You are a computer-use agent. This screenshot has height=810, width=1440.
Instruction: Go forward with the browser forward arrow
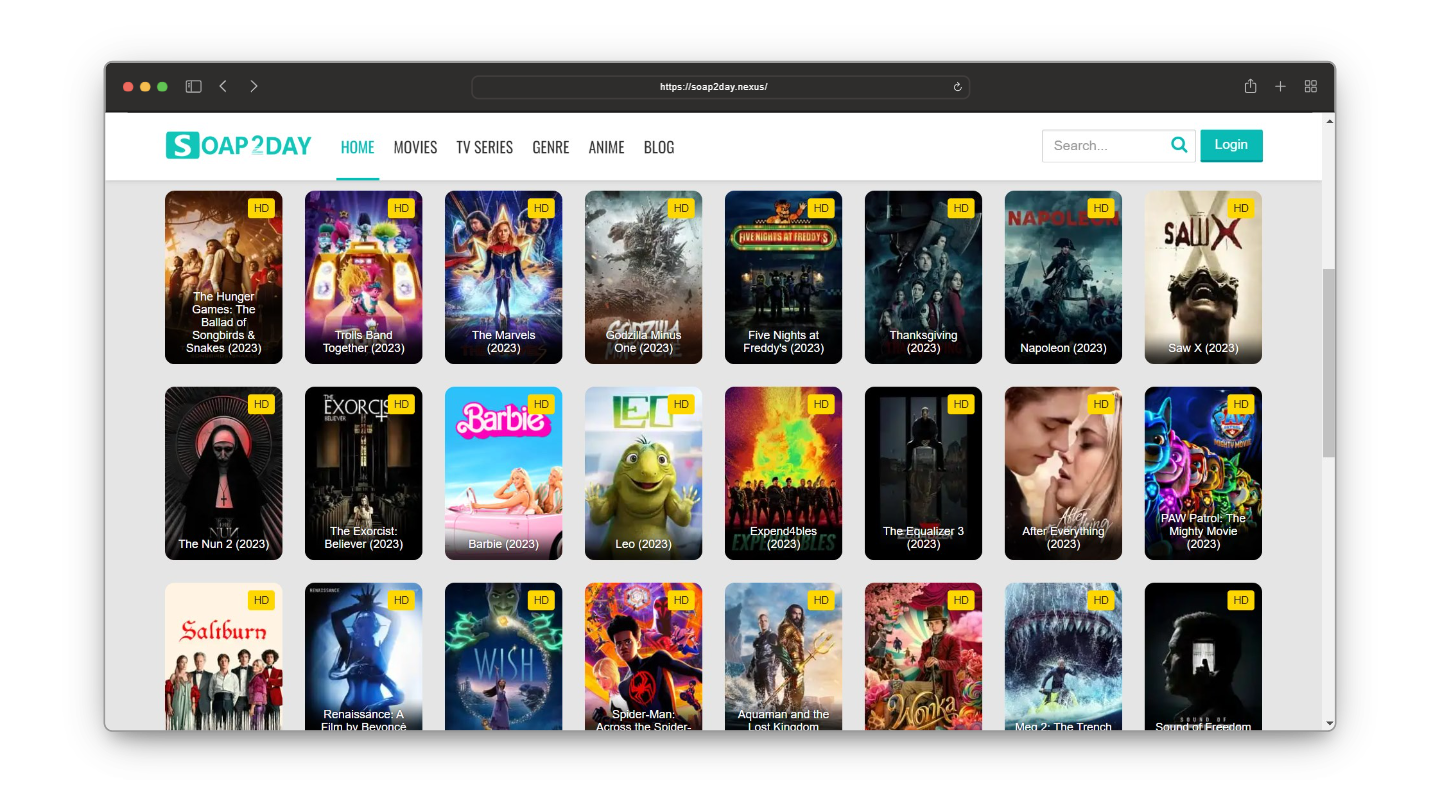coord(254,87)
